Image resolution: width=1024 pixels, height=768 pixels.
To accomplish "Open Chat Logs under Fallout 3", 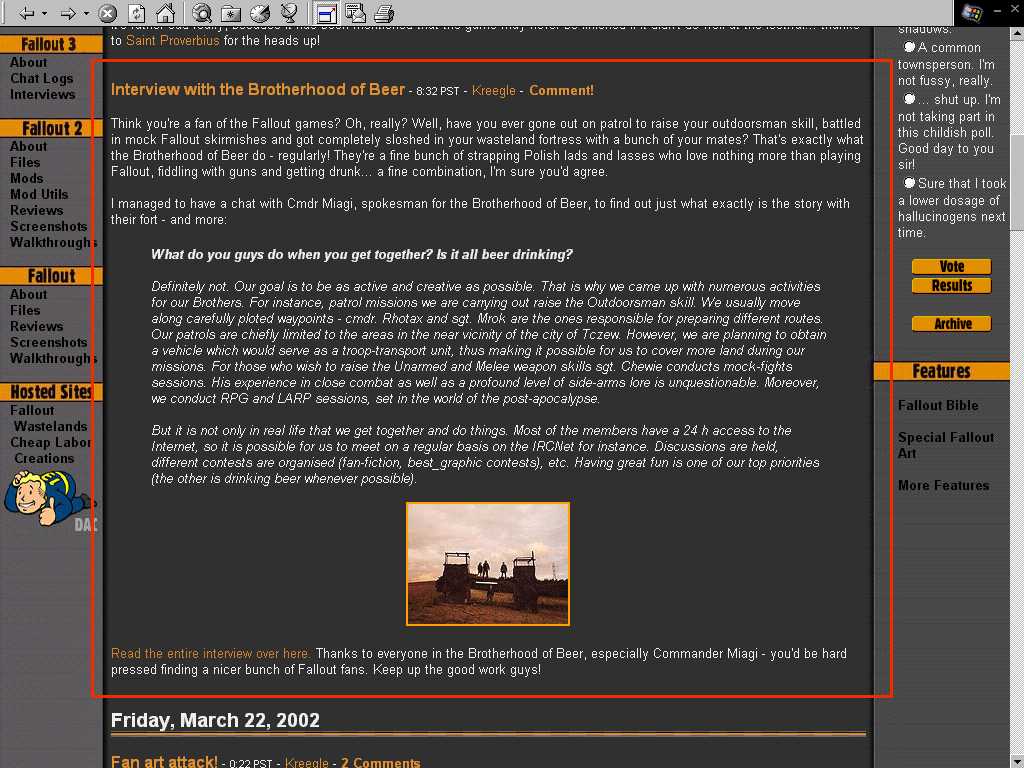I will pos(42,78).
